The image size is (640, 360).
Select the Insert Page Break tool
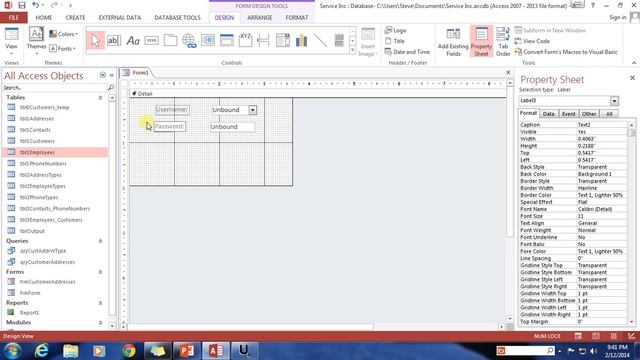[264, 40]
